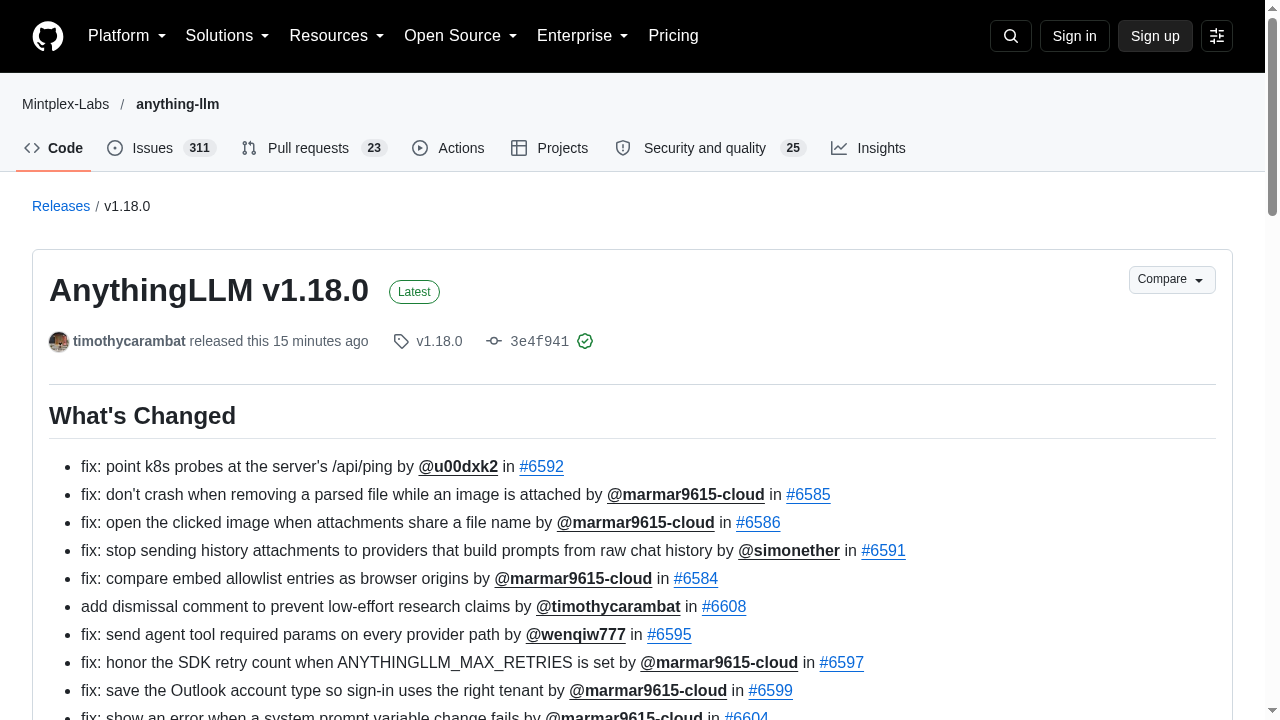Click the verified commit checkmark badge

585,341
